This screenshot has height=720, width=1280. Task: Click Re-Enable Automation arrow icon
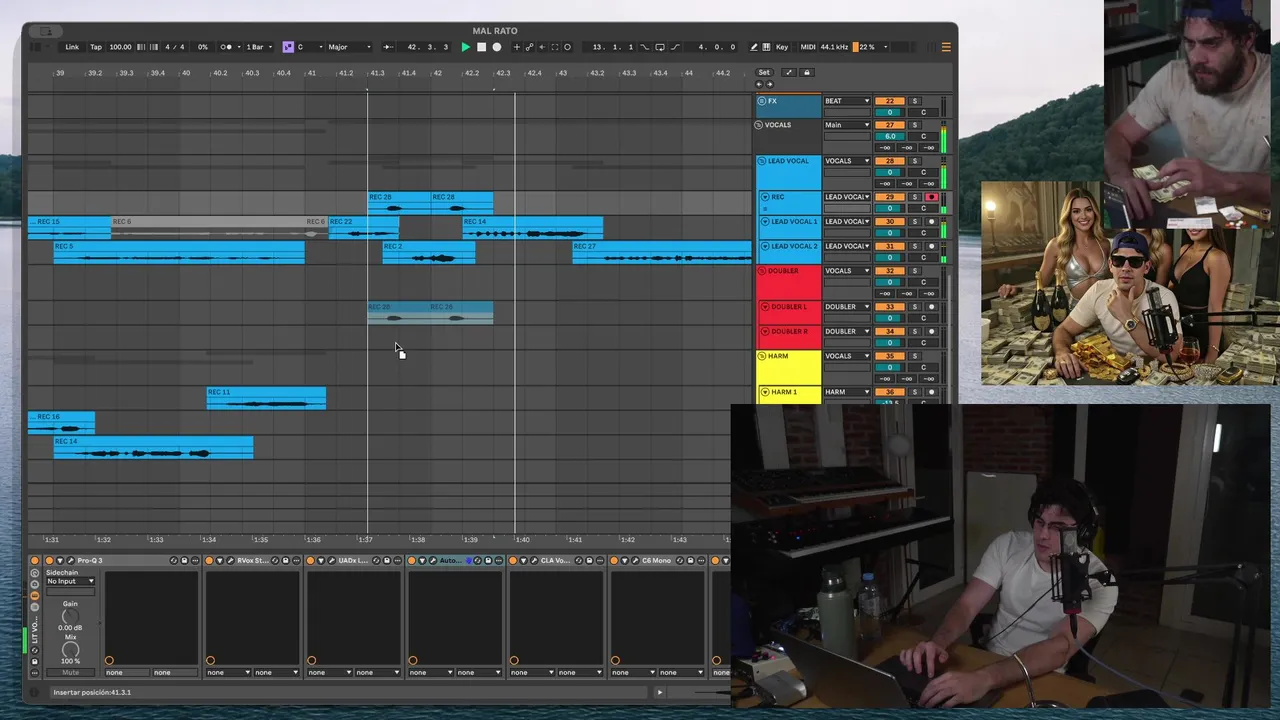[542, 47]
